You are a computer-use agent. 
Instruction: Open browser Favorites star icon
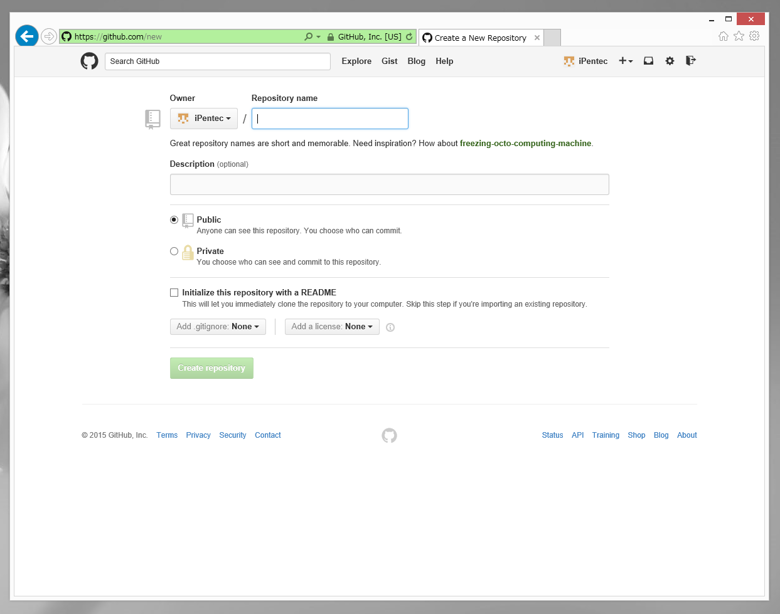(739, 36)
